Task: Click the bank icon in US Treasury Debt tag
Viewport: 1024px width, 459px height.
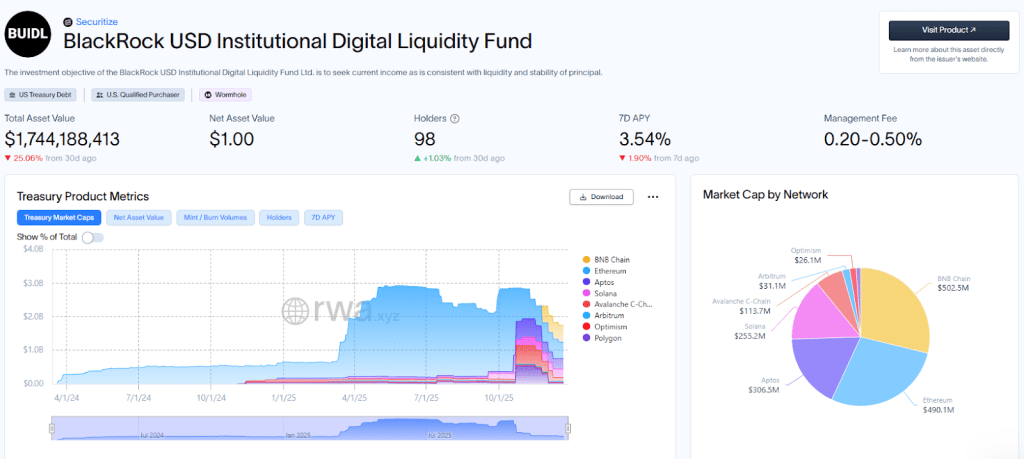Action: (12, 95)
